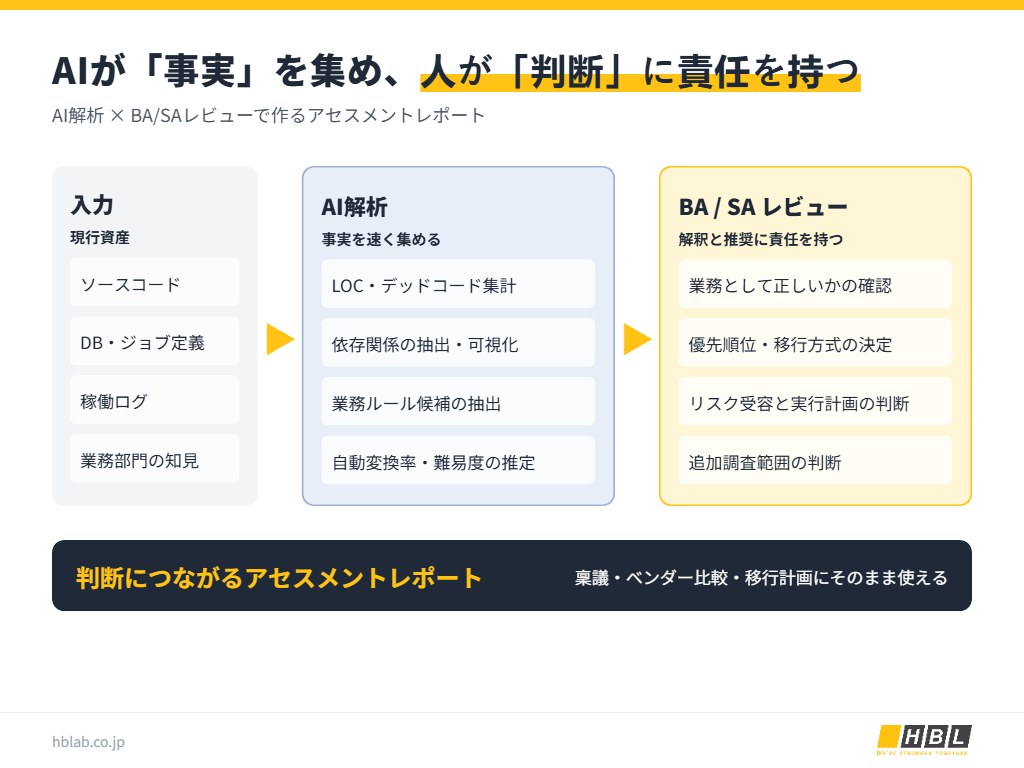Image resolution: width=1024 pixels, height=768 pixels.
Task: Click the AI解析 × BA/SAレビュー subtitle line
Action: coord(268,115)
